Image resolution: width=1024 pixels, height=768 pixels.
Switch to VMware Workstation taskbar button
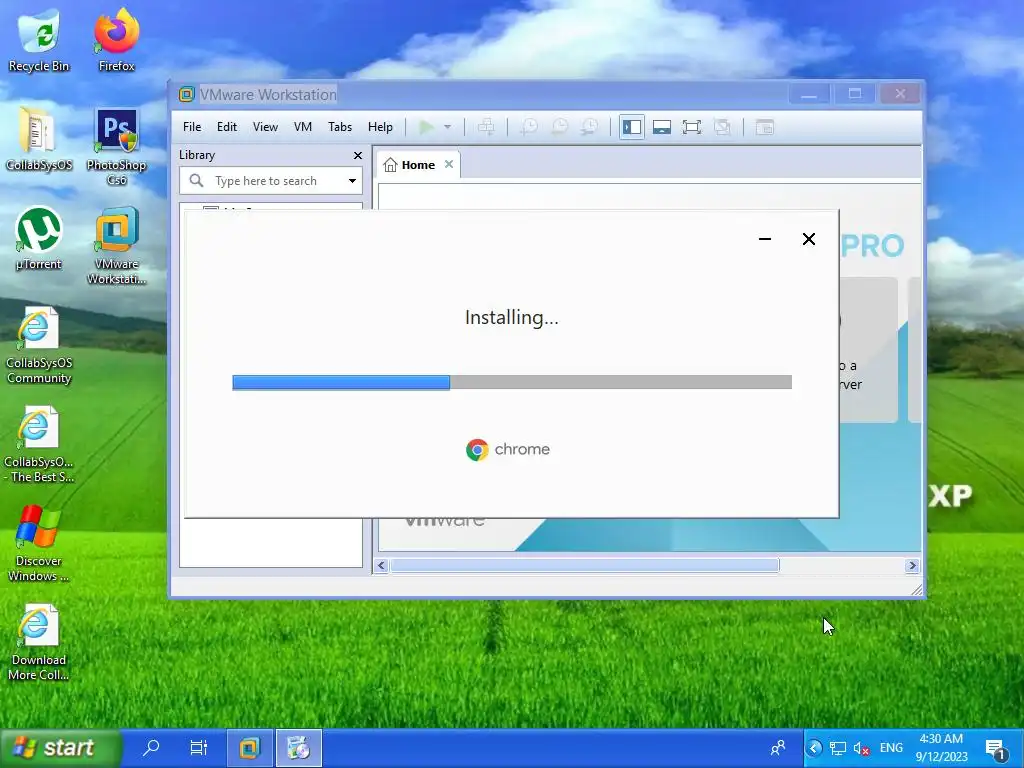249,748
